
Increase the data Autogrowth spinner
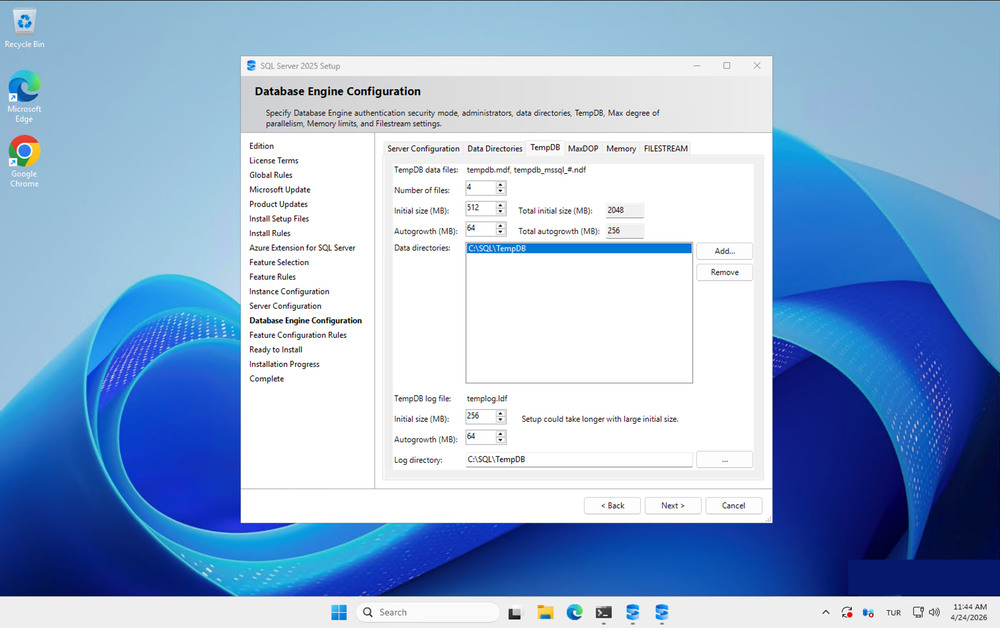coord(501,226)
